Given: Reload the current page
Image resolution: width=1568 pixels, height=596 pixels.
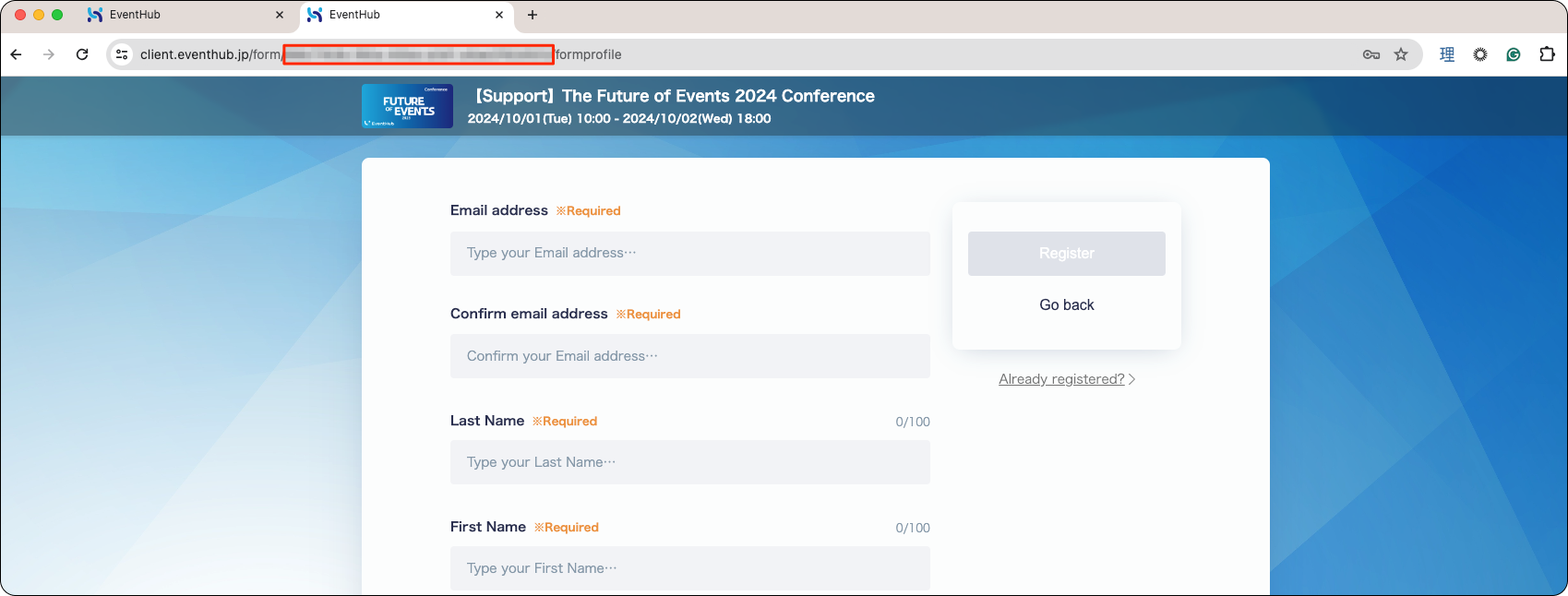Looking at the screenshot, I should (x=82, y=54).
